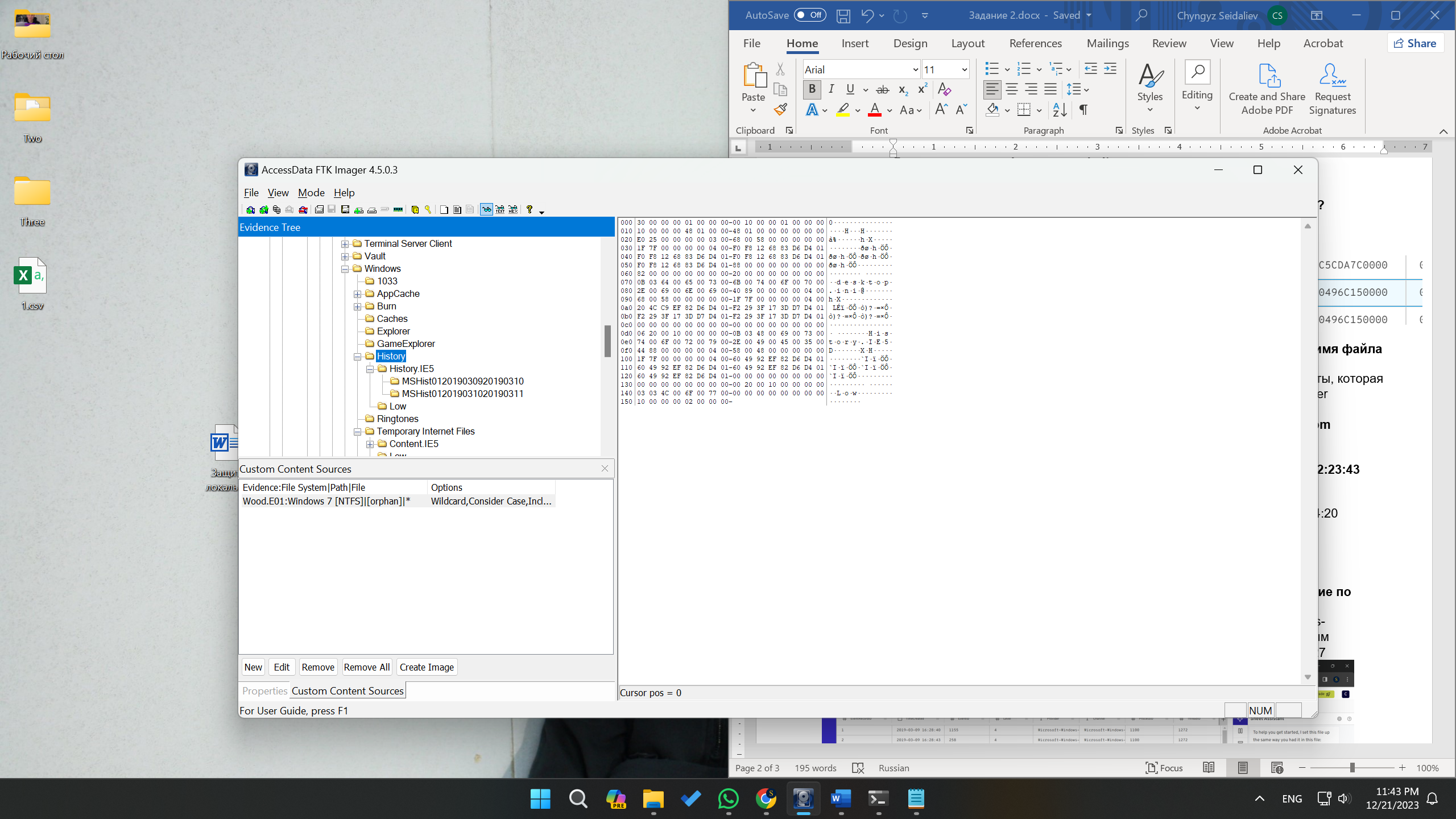The height and width of the screenshot is (819, 1456).
Task: Click the Remove All button
Action: [x=367, y=667]
